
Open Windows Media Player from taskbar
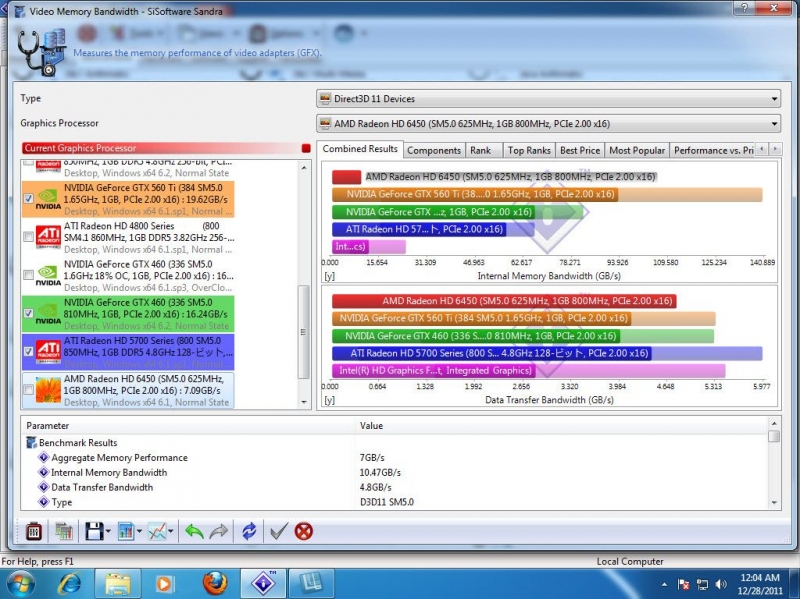(x=164, y=584)
